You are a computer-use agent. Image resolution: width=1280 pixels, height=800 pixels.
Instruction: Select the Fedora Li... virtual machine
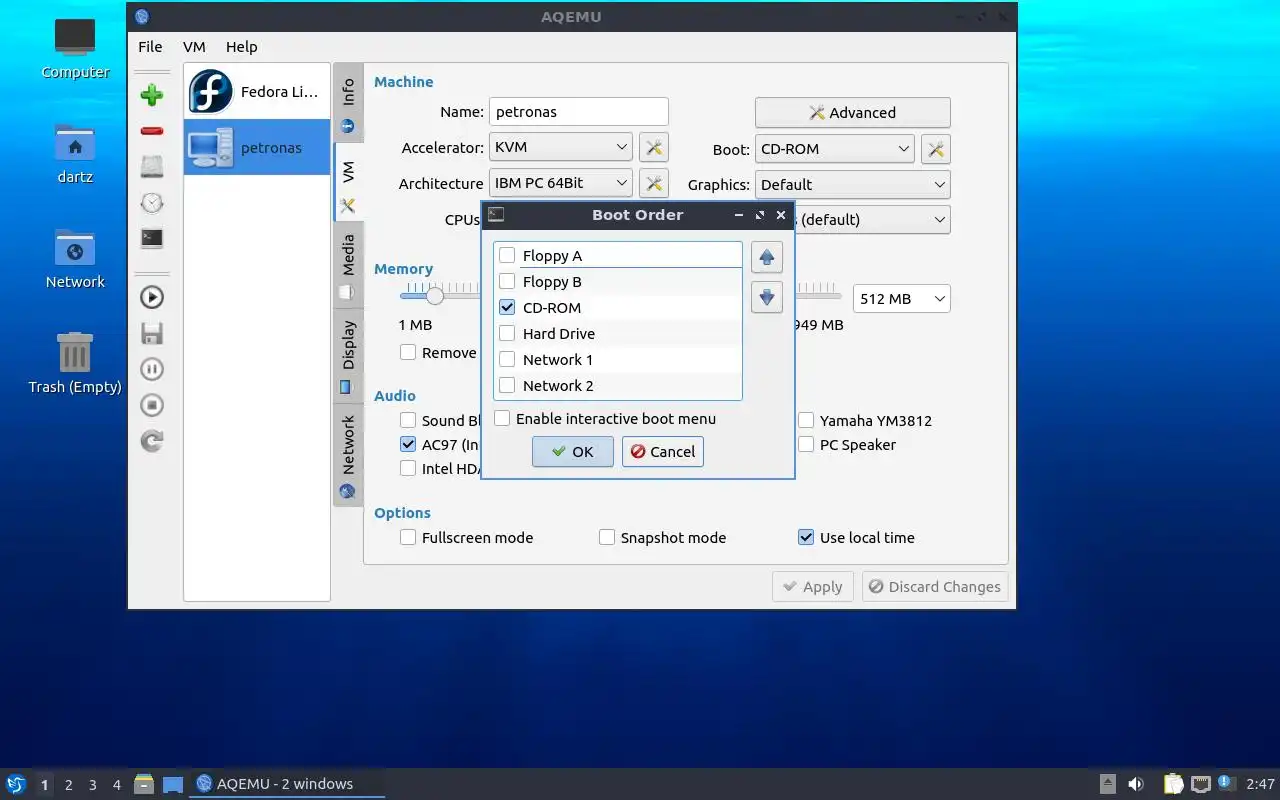(x=257, y=92)
